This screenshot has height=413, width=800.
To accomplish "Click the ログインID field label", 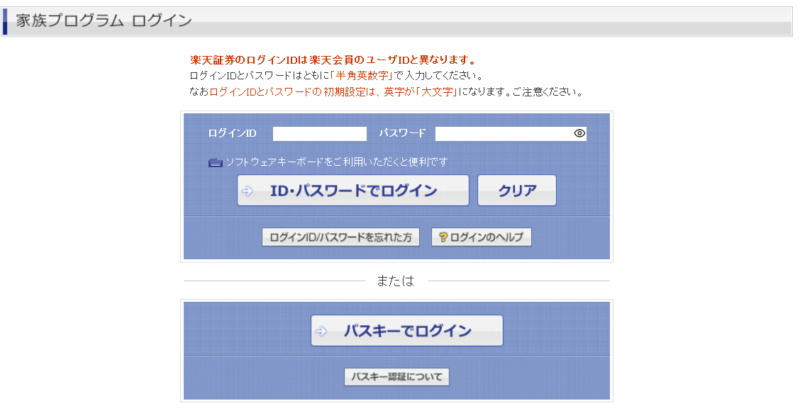I will 232,133.
